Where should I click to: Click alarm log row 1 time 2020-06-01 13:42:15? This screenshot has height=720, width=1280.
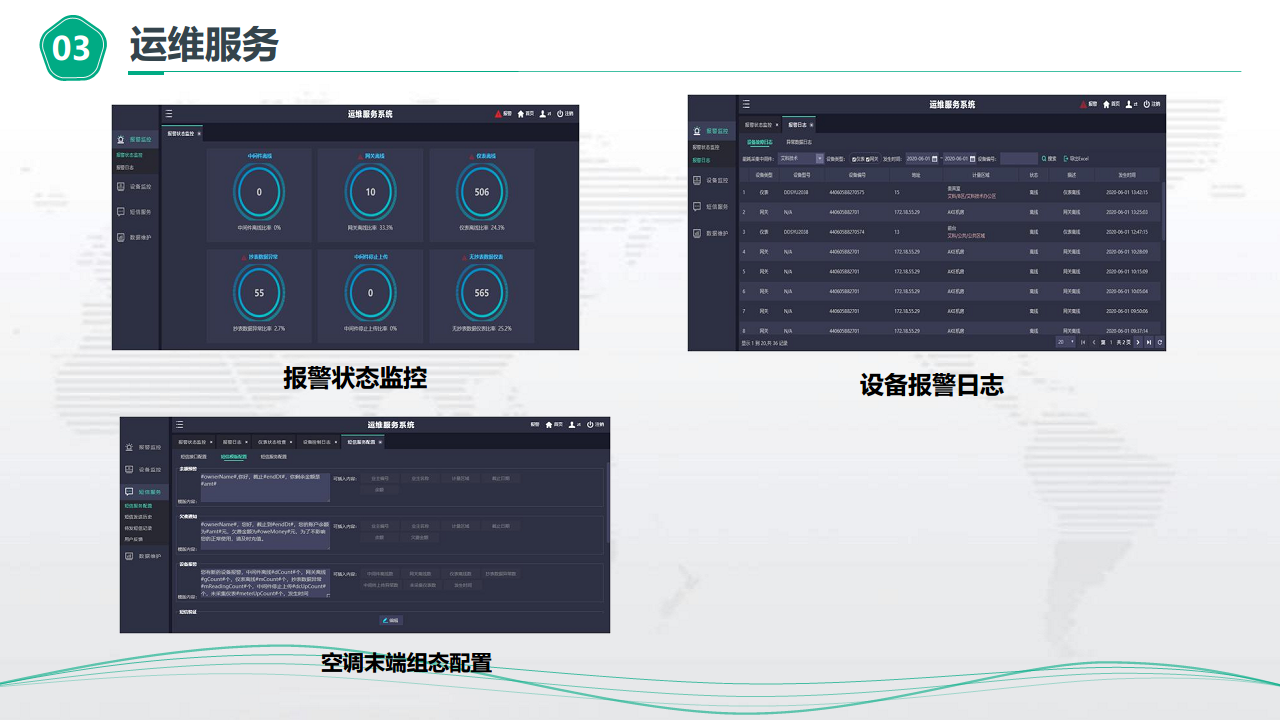1127,192
